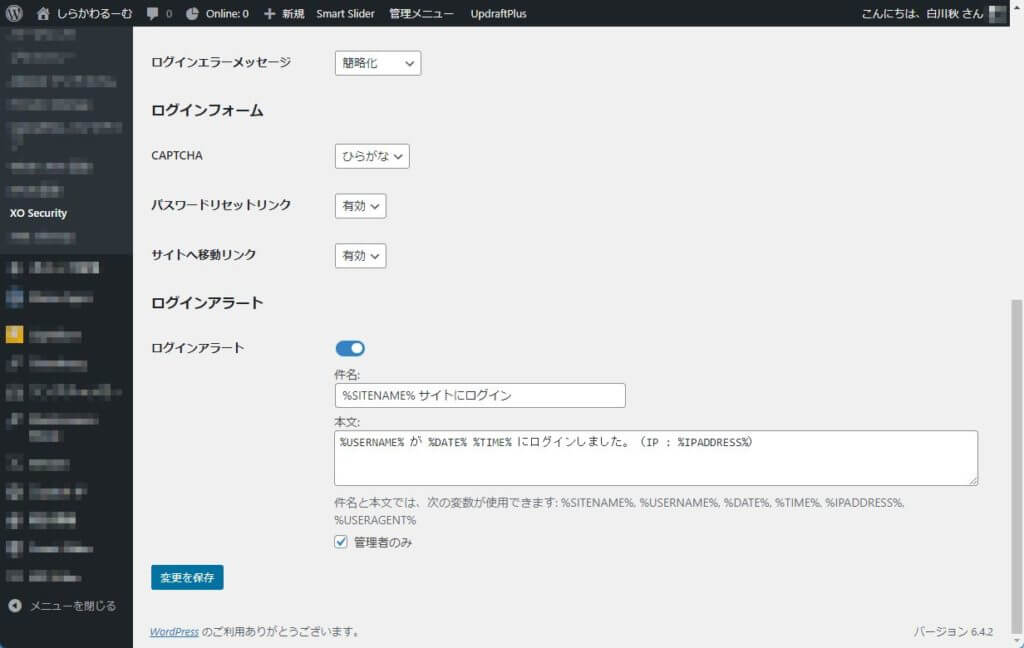Select XO Security in the sidebar
The image size is (1024, 648).
pos(39,213)
